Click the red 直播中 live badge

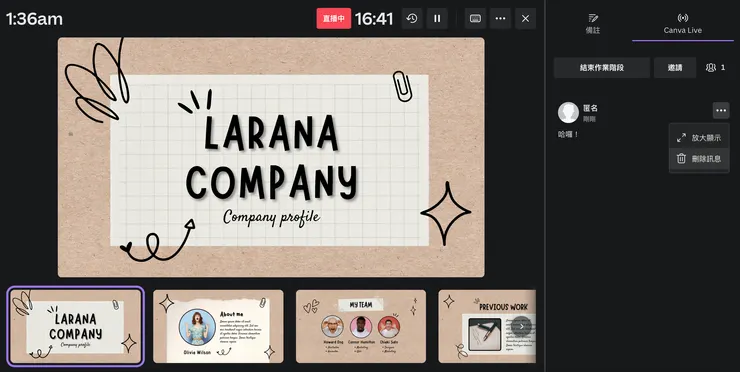334,18
